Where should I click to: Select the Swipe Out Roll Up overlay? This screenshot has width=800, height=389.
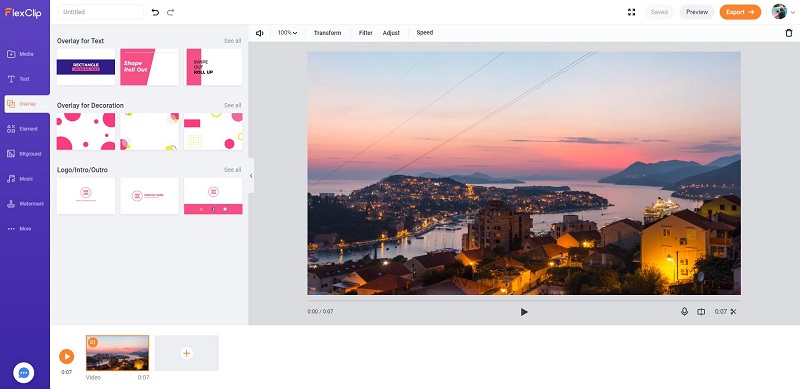(x=213, y=67)
